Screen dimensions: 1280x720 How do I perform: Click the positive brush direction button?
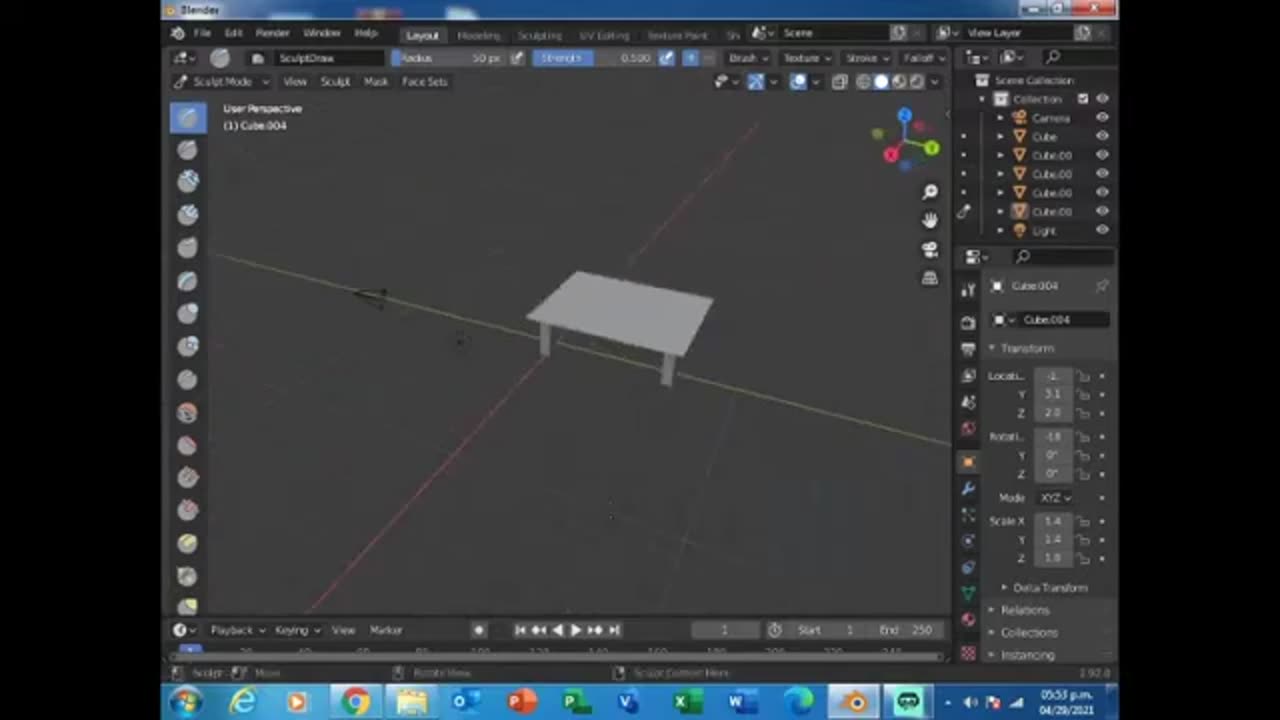(690, 58)
